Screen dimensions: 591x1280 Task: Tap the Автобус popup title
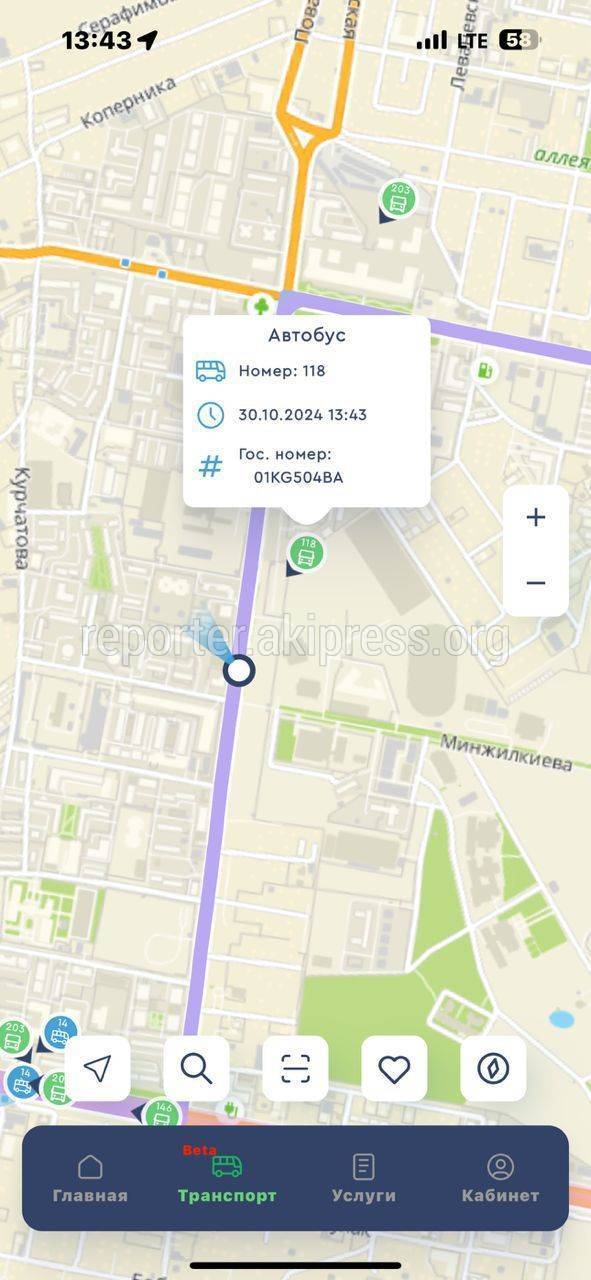(307, 335)
